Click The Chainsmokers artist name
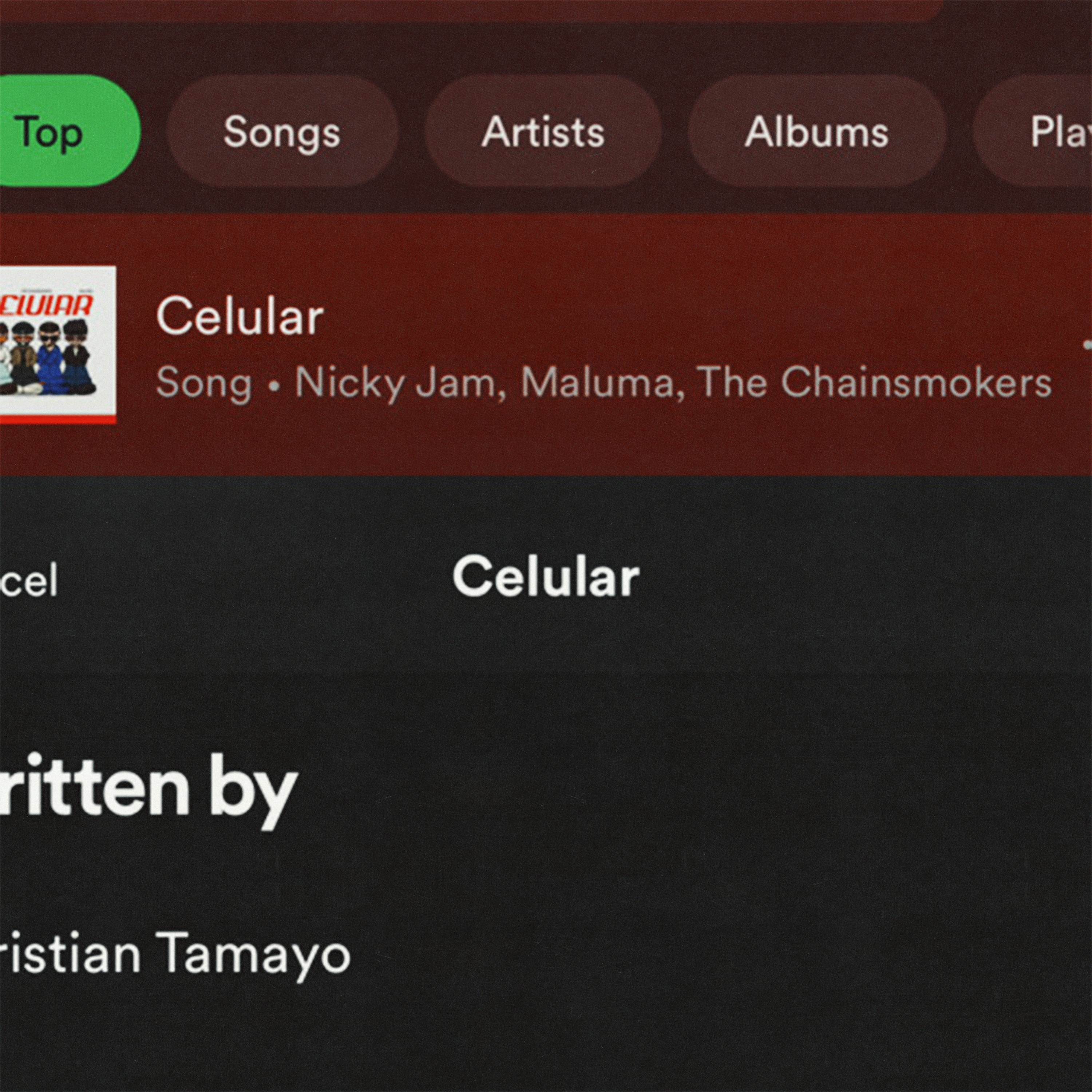Screen dimensions: 1092x1092 874,383
